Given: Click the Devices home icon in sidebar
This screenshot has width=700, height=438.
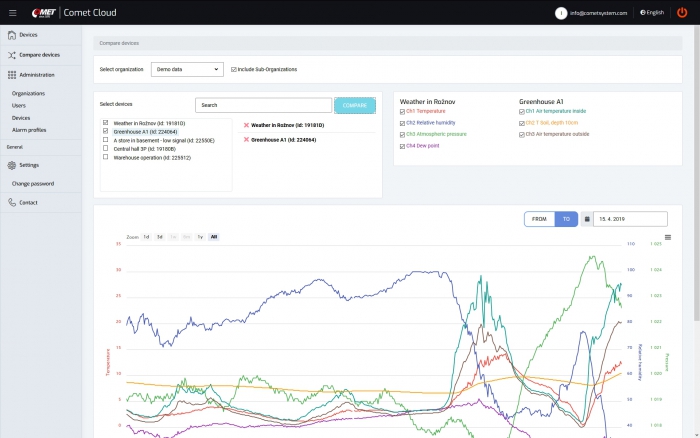Looking at the screenshot, I should [11, 35].
